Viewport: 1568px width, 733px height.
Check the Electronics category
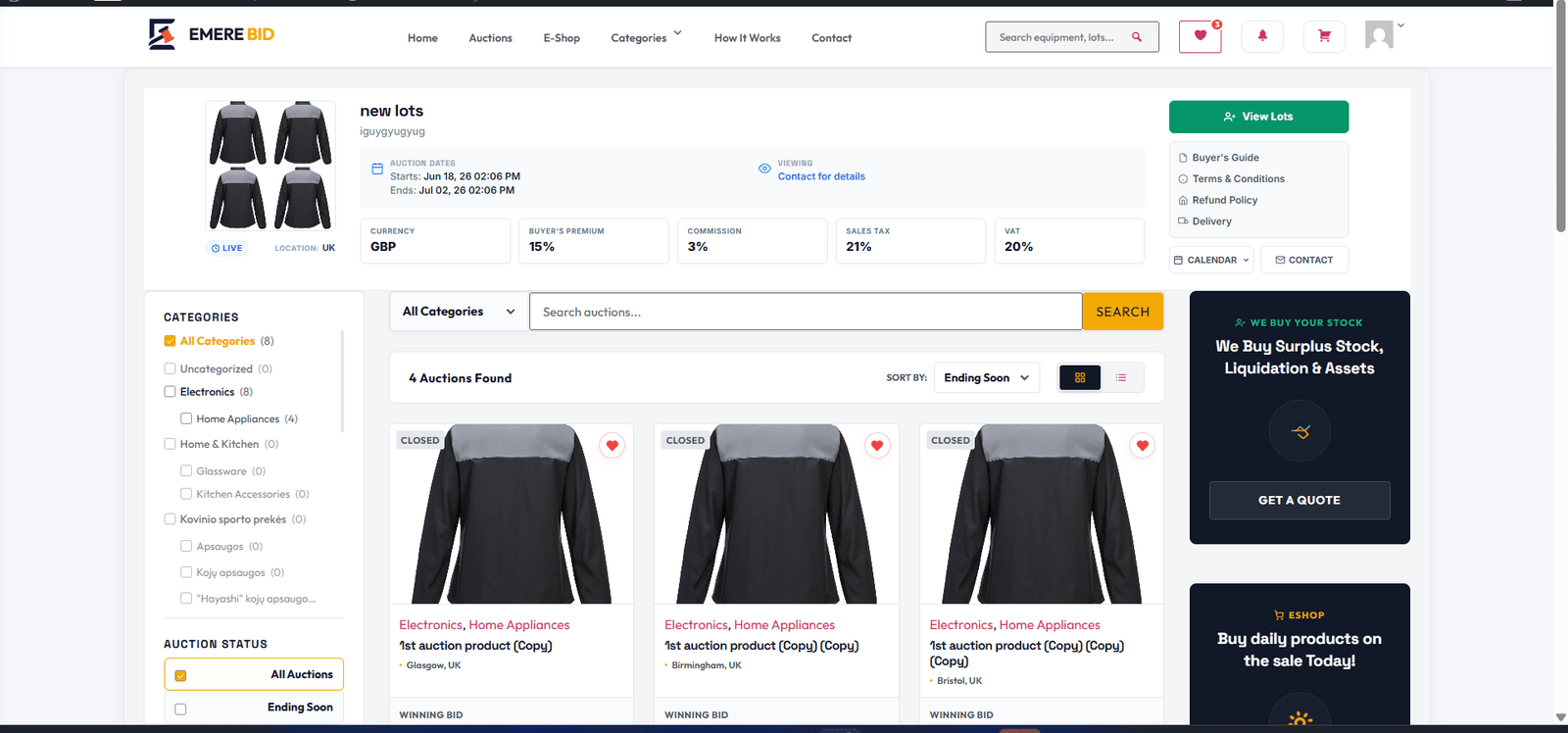pos(170,391)
